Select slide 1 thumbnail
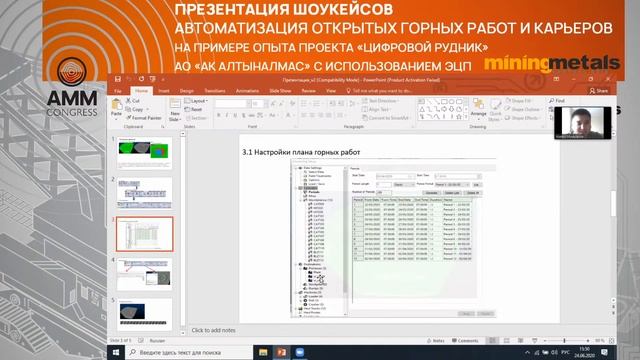Screen dimensions: 640x360 coord(144,153)
